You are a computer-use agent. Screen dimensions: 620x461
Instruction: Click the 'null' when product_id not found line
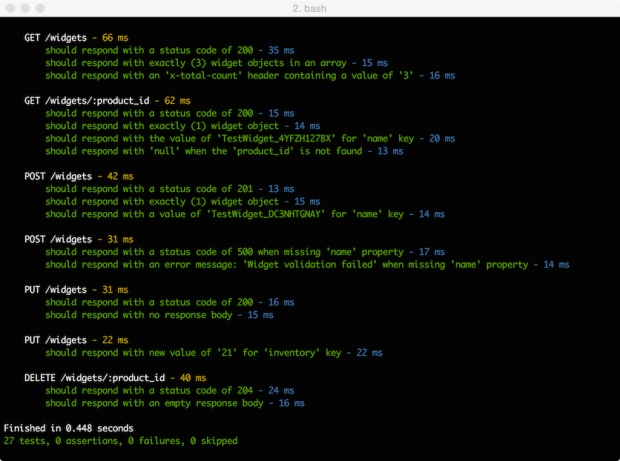(x=224, y=151)
